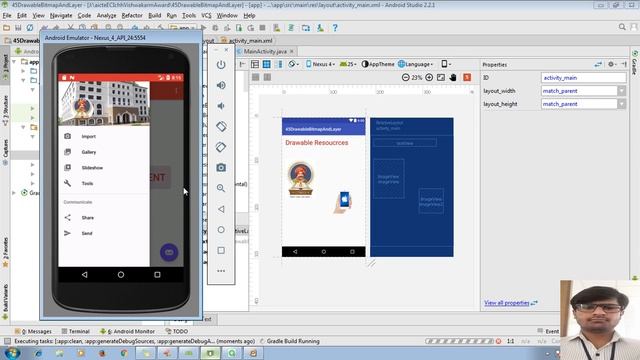Open the VCS menu

coord(206,16)
